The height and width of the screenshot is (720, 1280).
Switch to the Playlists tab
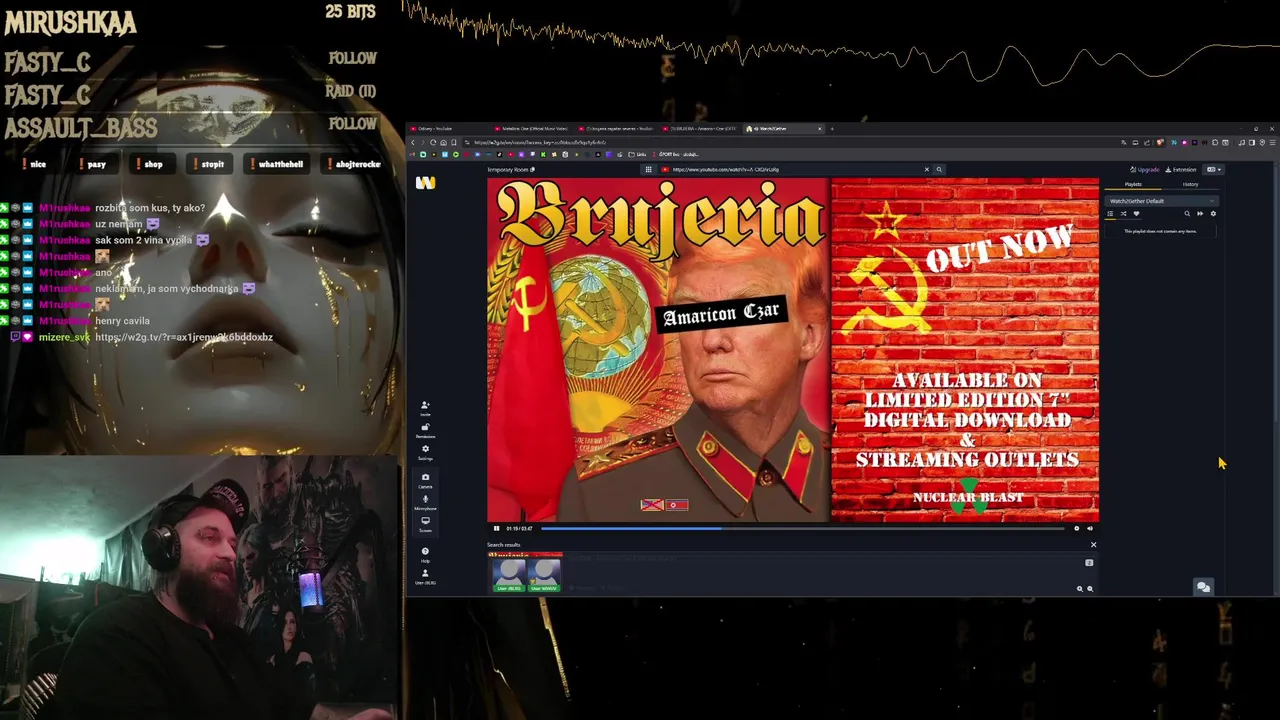pyautogui.click(x=1133, y=184)
